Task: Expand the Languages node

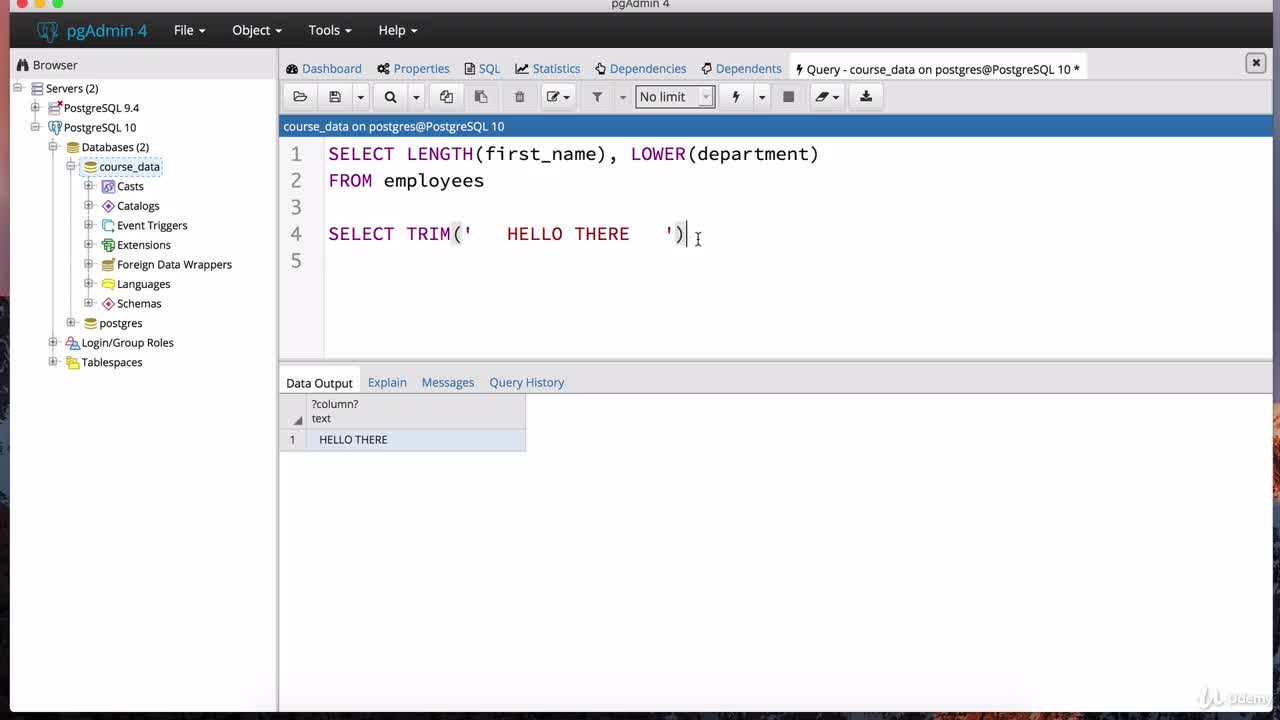Action: point(89,283)
